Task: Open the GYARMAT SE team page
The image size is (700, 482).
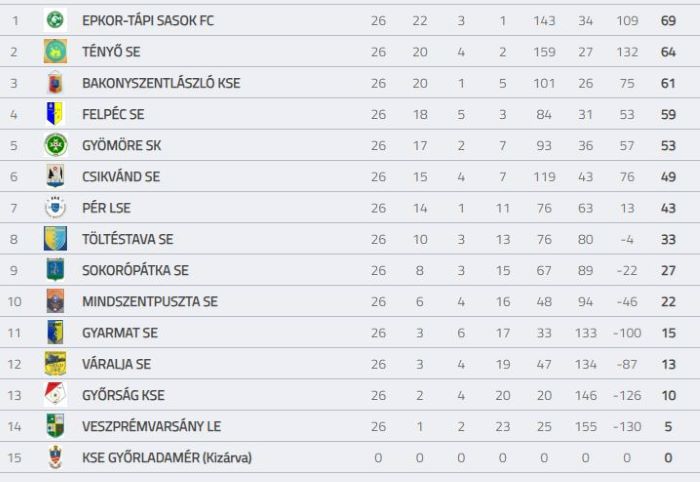Action: pos(120,333)
